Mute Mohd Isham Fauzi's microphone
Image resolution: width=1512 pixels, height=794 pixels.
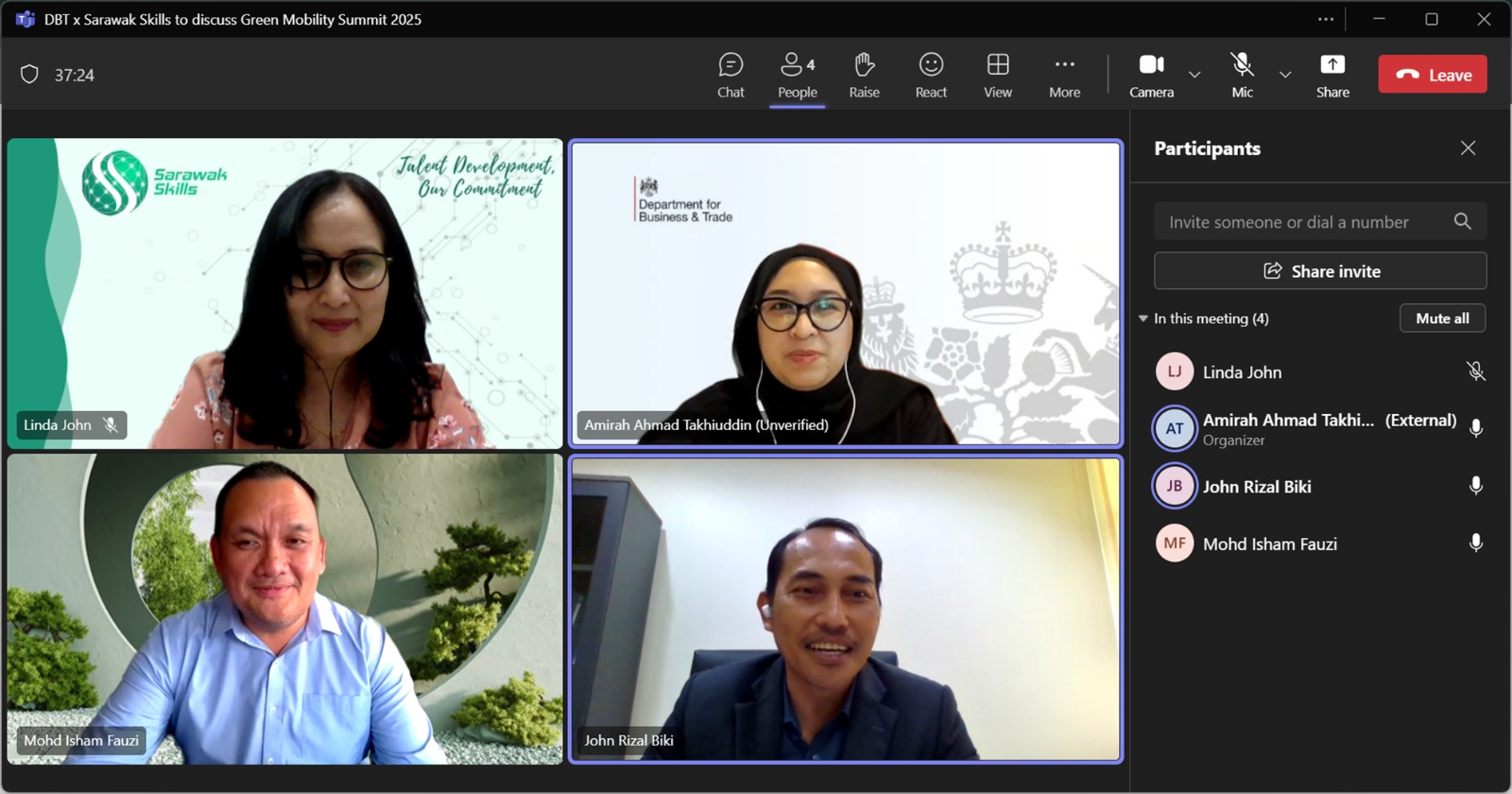click(1475, 544)
